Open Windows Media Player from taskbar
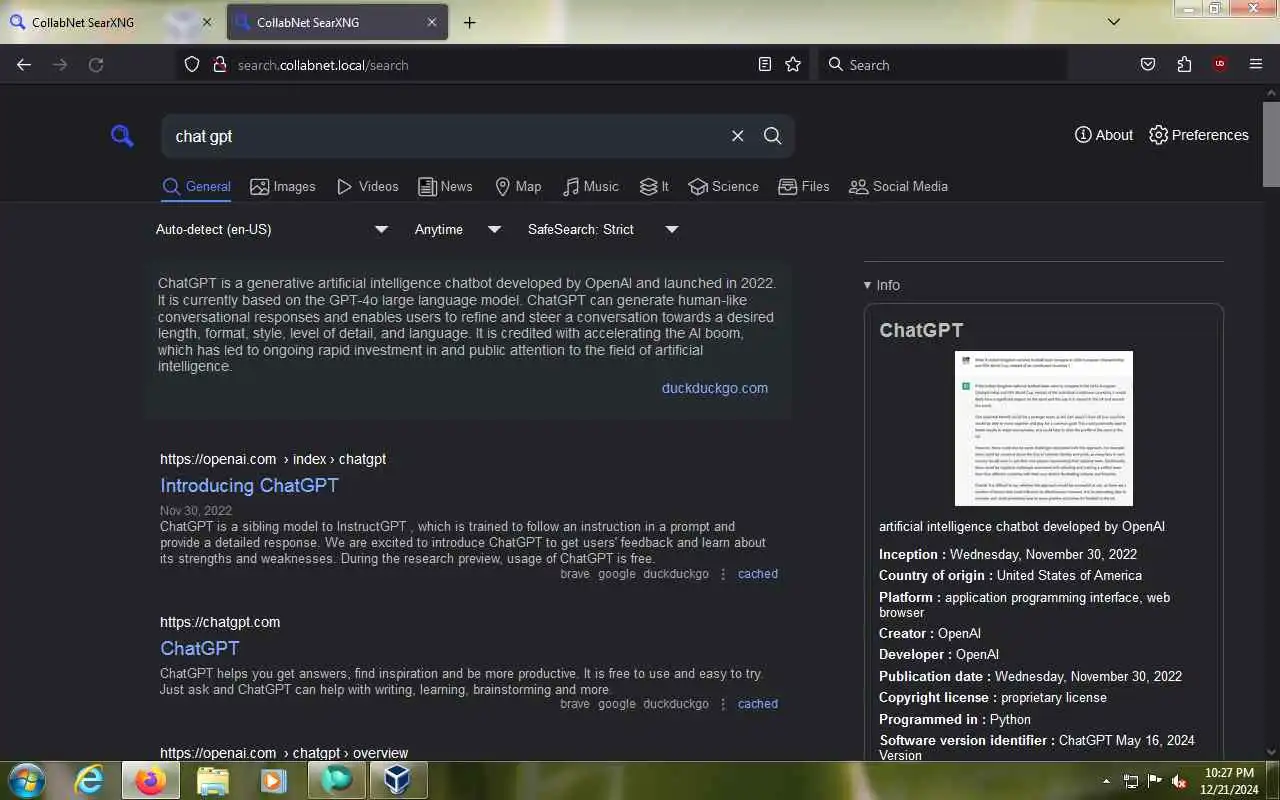This screenshot has width=1280, height=800. click(274, 780)
